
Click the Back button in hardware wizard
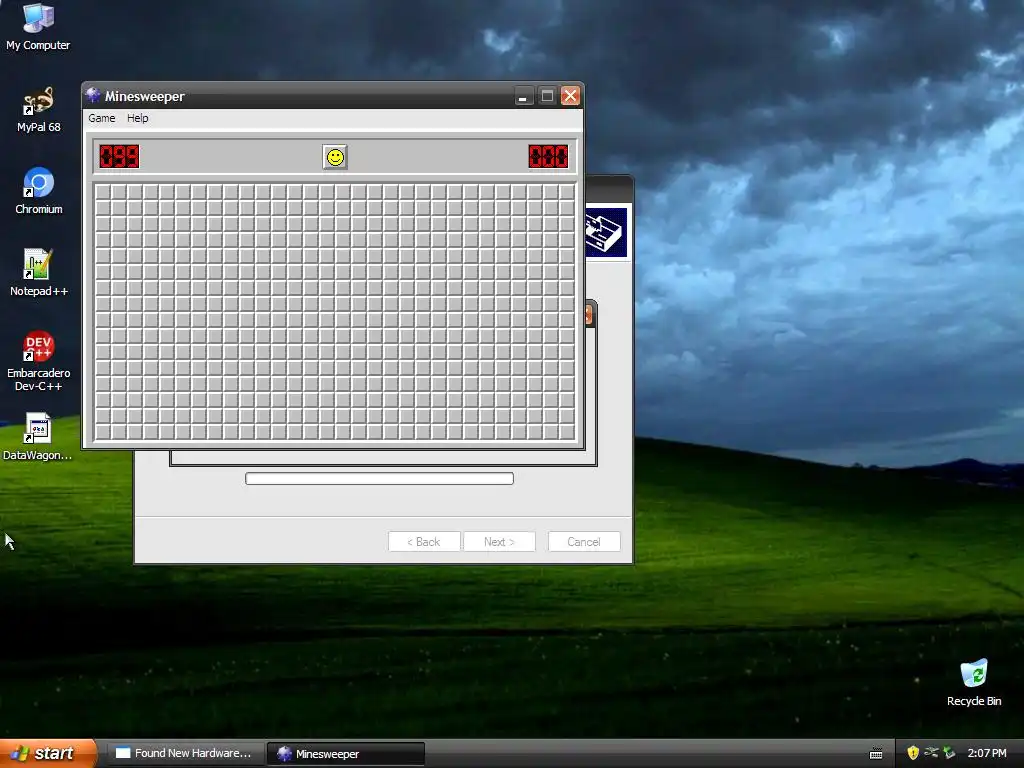(424, 541)
